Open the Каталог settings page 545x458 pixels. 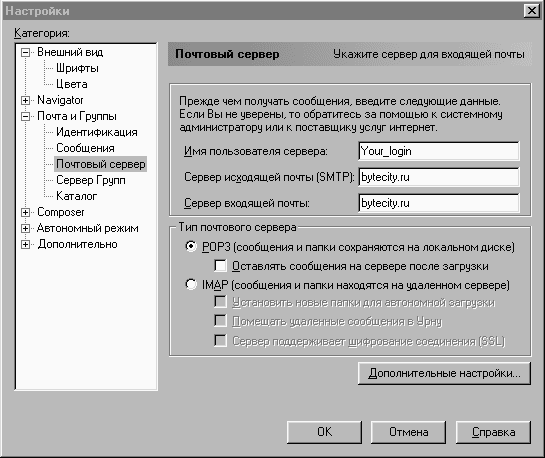76,196
